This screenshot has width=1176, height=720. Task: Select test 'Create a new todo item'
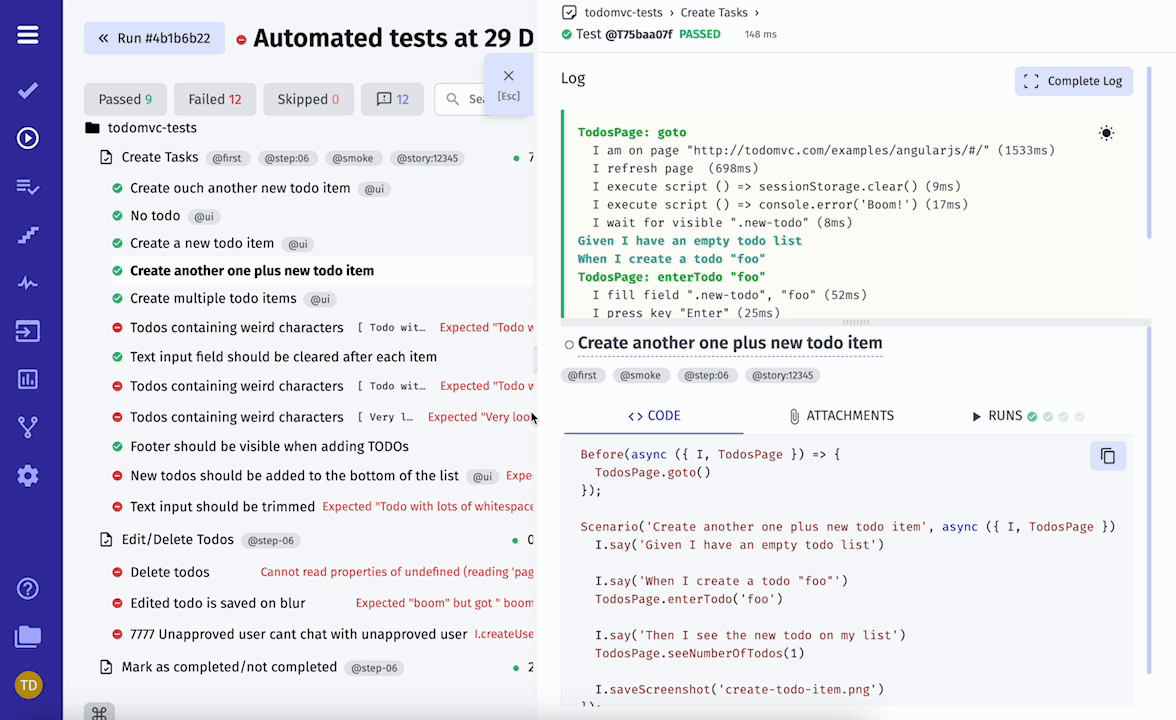click(x=202, y=243)
